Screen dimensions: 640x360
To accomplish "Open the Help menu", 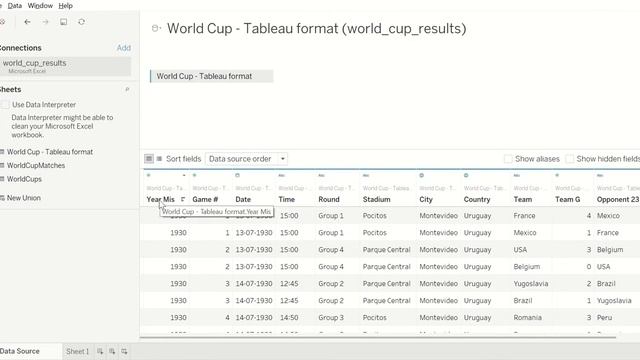I will (x=65, y=6).
